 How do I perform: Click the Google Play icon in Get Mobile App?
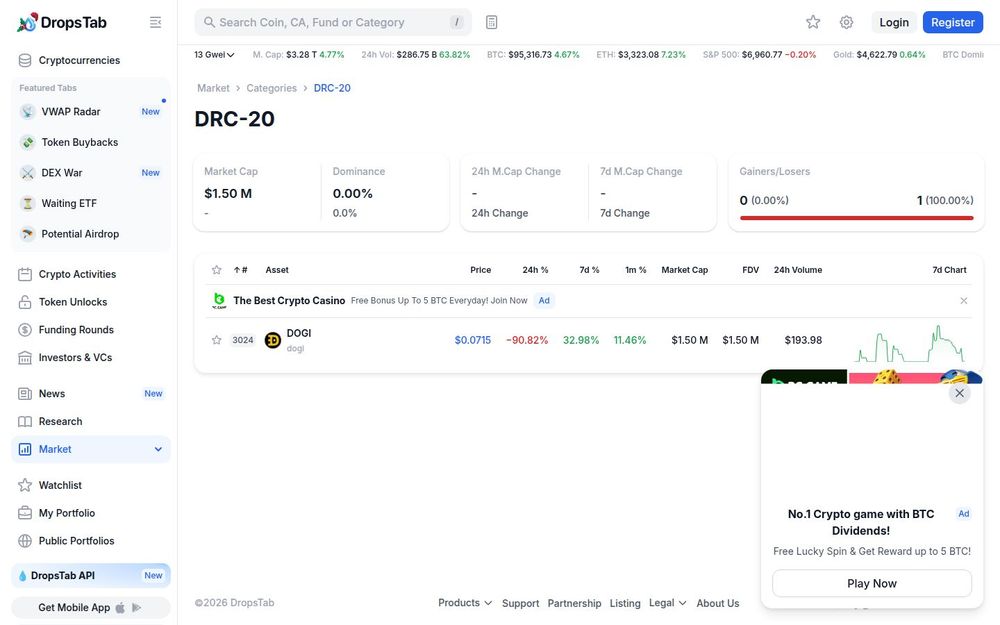(x=136, y=608)
